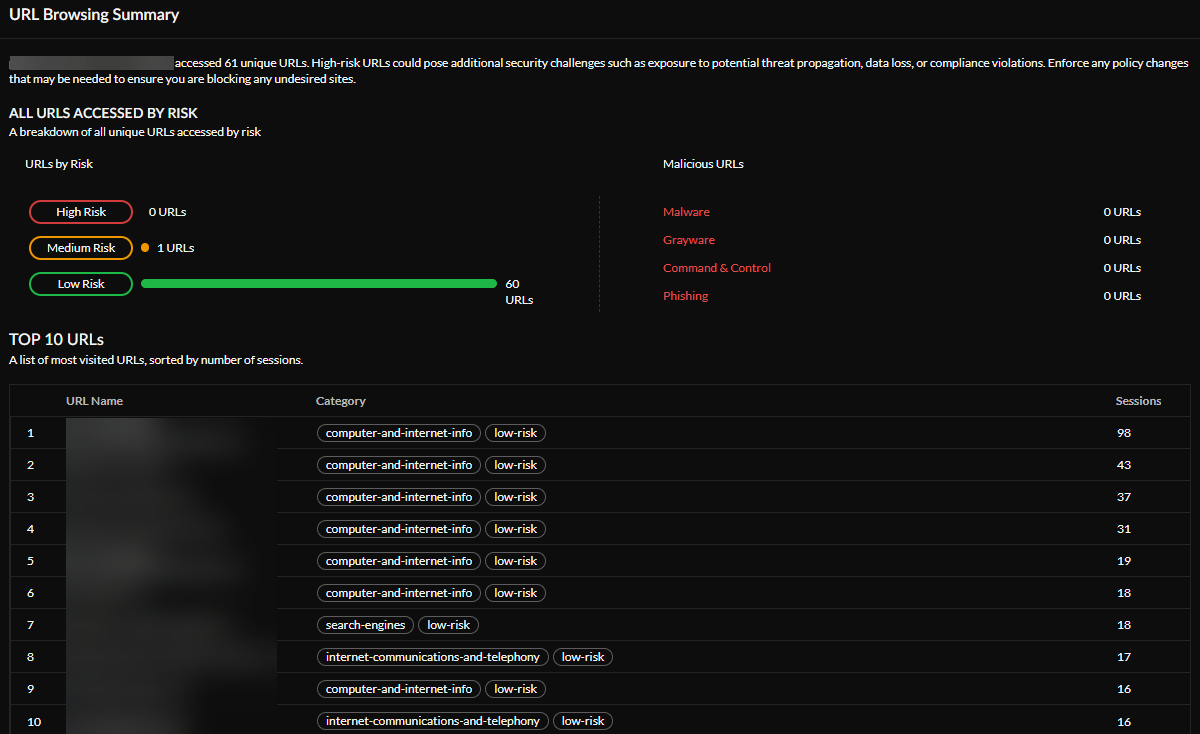
Task: Click the 0 URLs high risk count
Action: 167,212
